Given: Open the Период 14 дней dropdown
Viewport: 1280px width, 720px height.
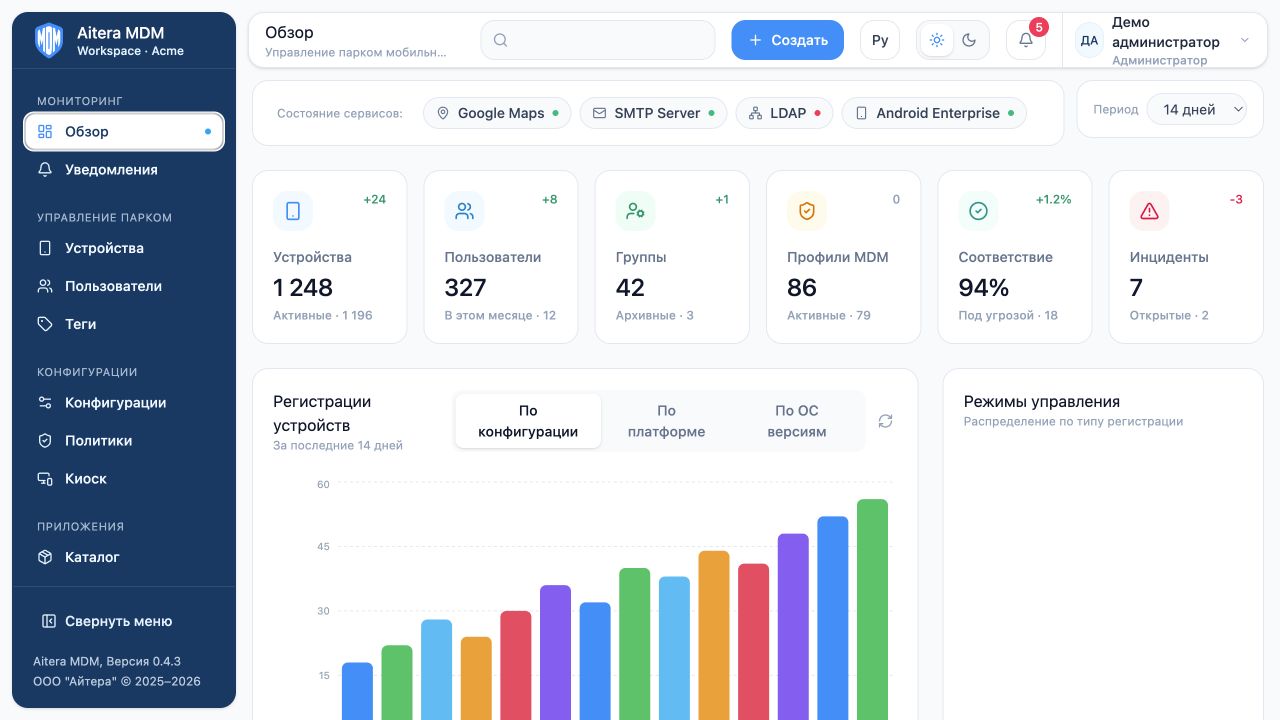Looking at the screenshot, I should pos(1197,110).
